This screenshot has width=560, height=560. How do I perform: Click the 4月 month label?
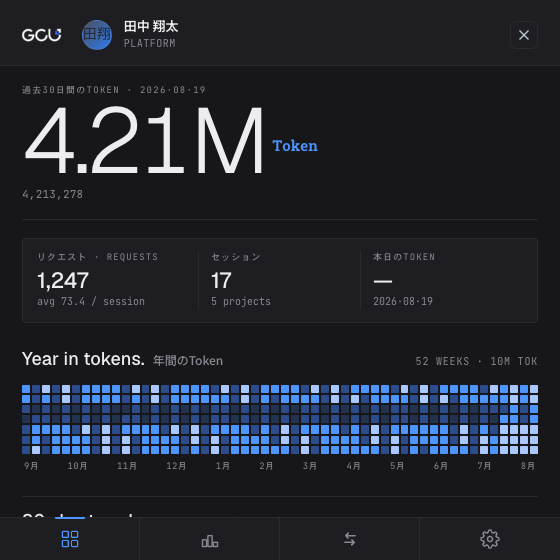click(353, 466)
